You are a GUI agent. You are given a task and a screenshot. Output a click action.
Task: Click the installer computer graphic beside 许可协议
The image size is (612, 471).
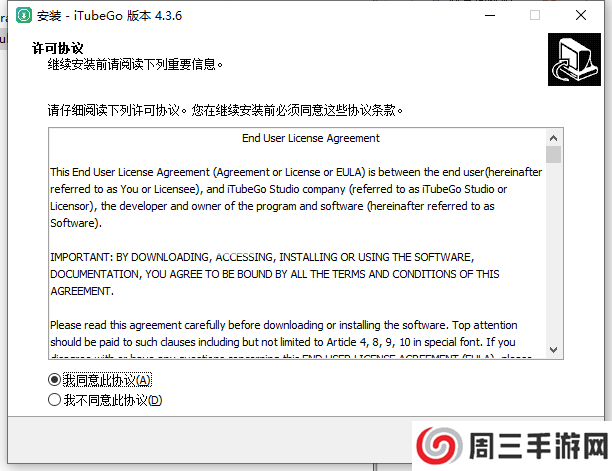point(574,59)
